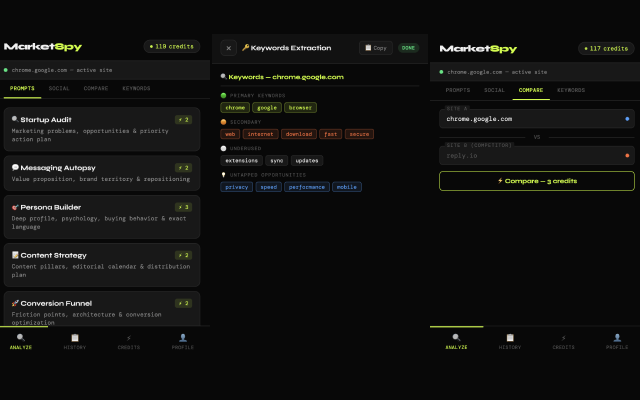
Task: Click the 'speed' opportunity chip
Action: (x=269, y=187)
